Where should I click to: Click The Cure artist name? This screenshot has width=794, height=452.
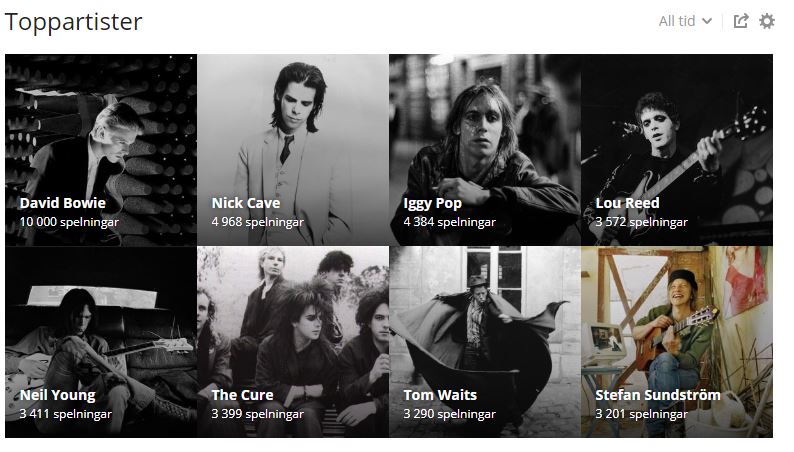click(242, 395)
